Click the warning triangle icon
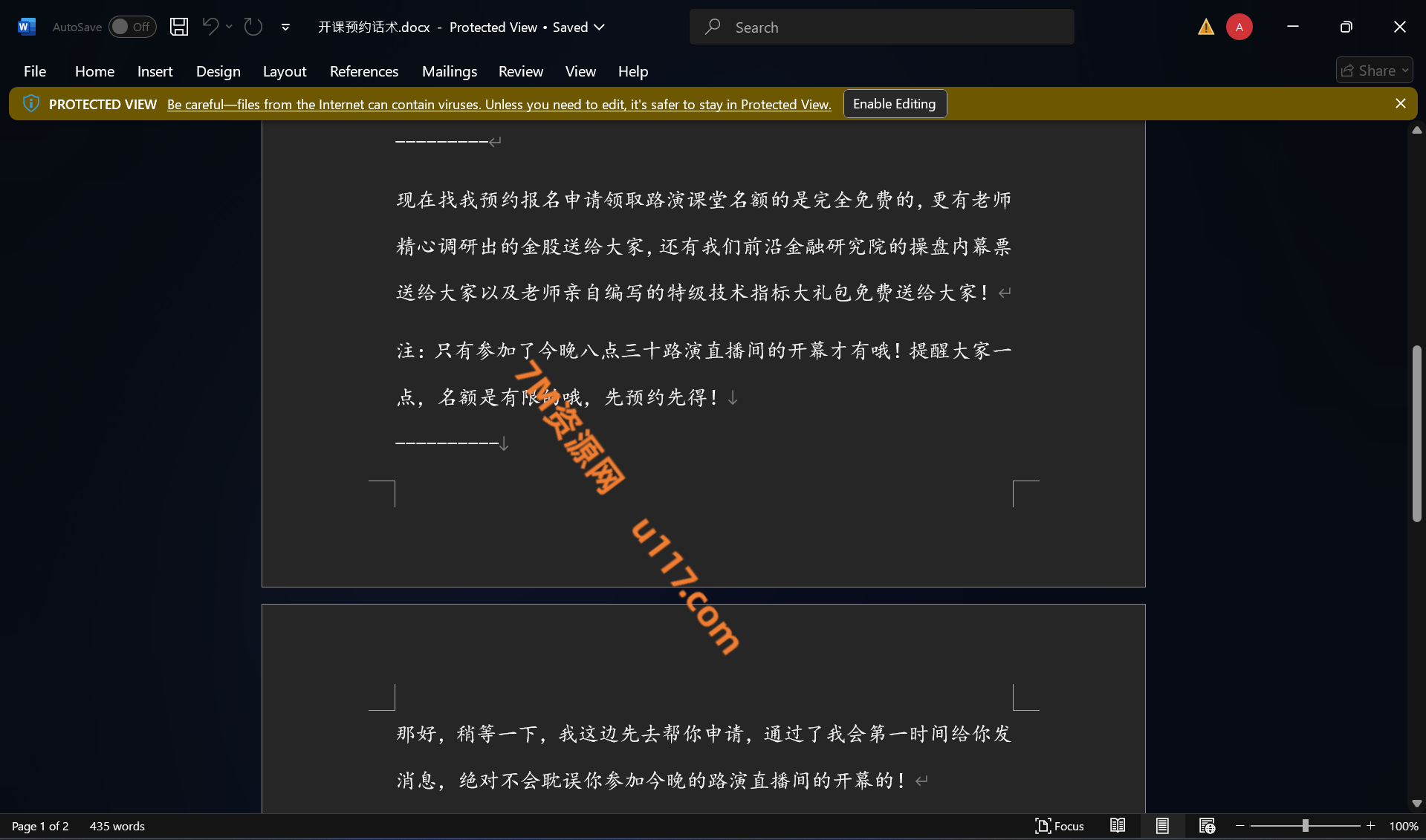 (1205, 27)
